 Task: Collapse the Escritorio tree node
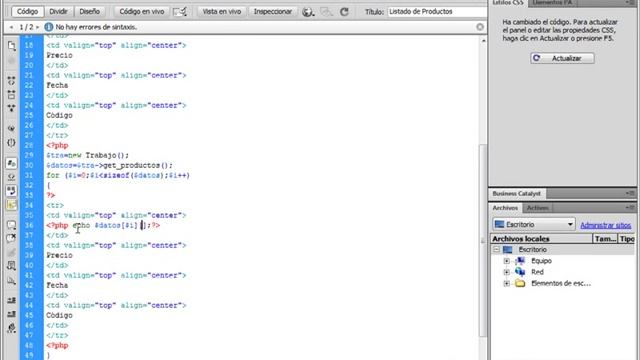coord(496,249)
